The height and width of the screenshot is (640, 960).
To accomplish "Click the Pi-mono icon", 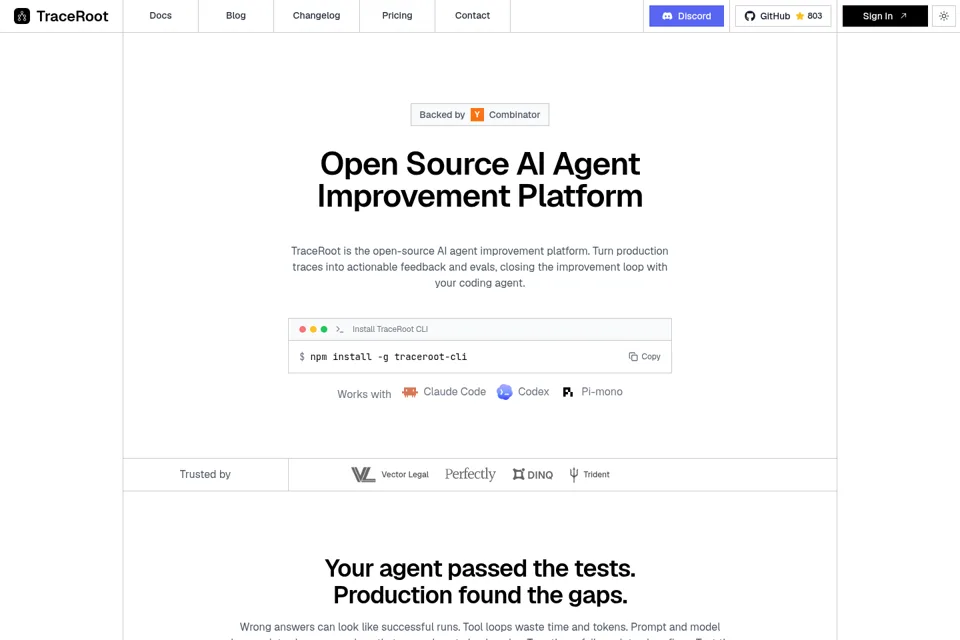I will click(568, 392).
